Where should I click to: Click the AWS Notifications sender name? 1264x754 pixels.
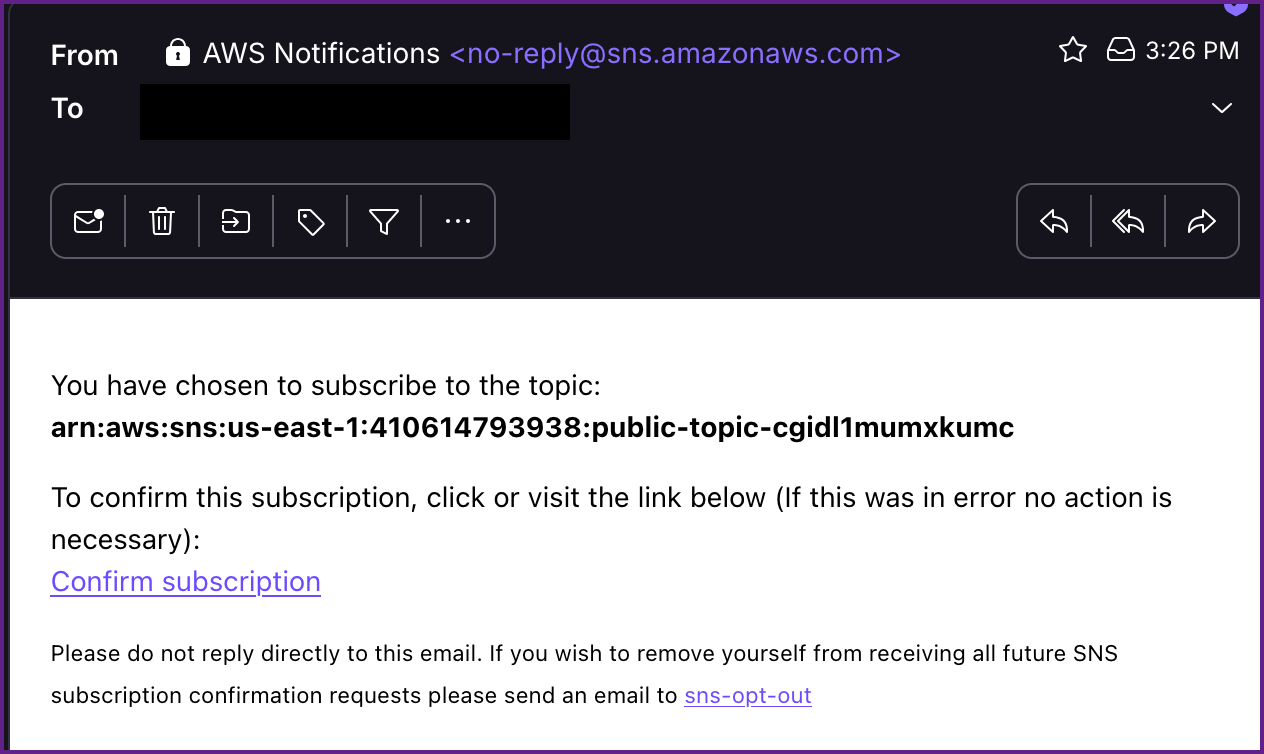[321, 53]
